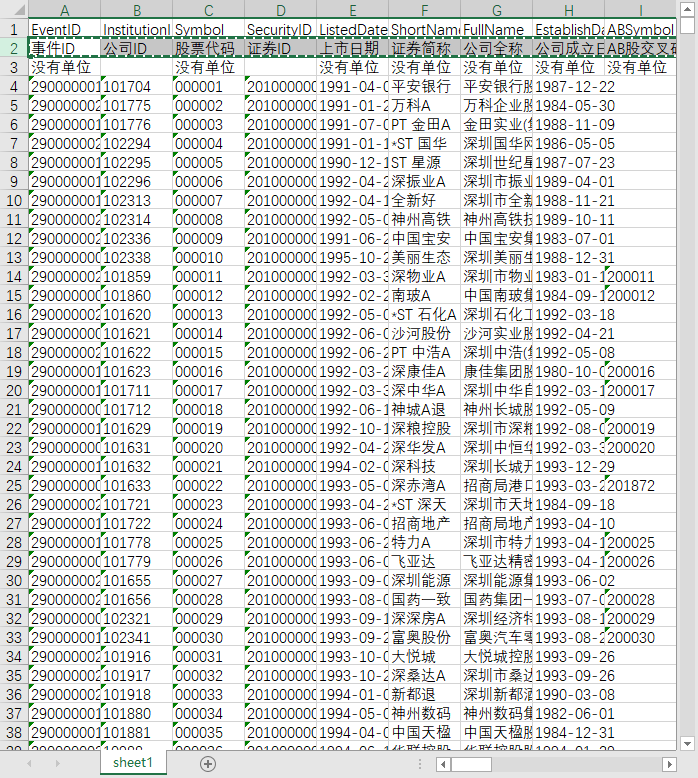Click cell 万科A
698x778 pixels.
(x=424, y=105)
